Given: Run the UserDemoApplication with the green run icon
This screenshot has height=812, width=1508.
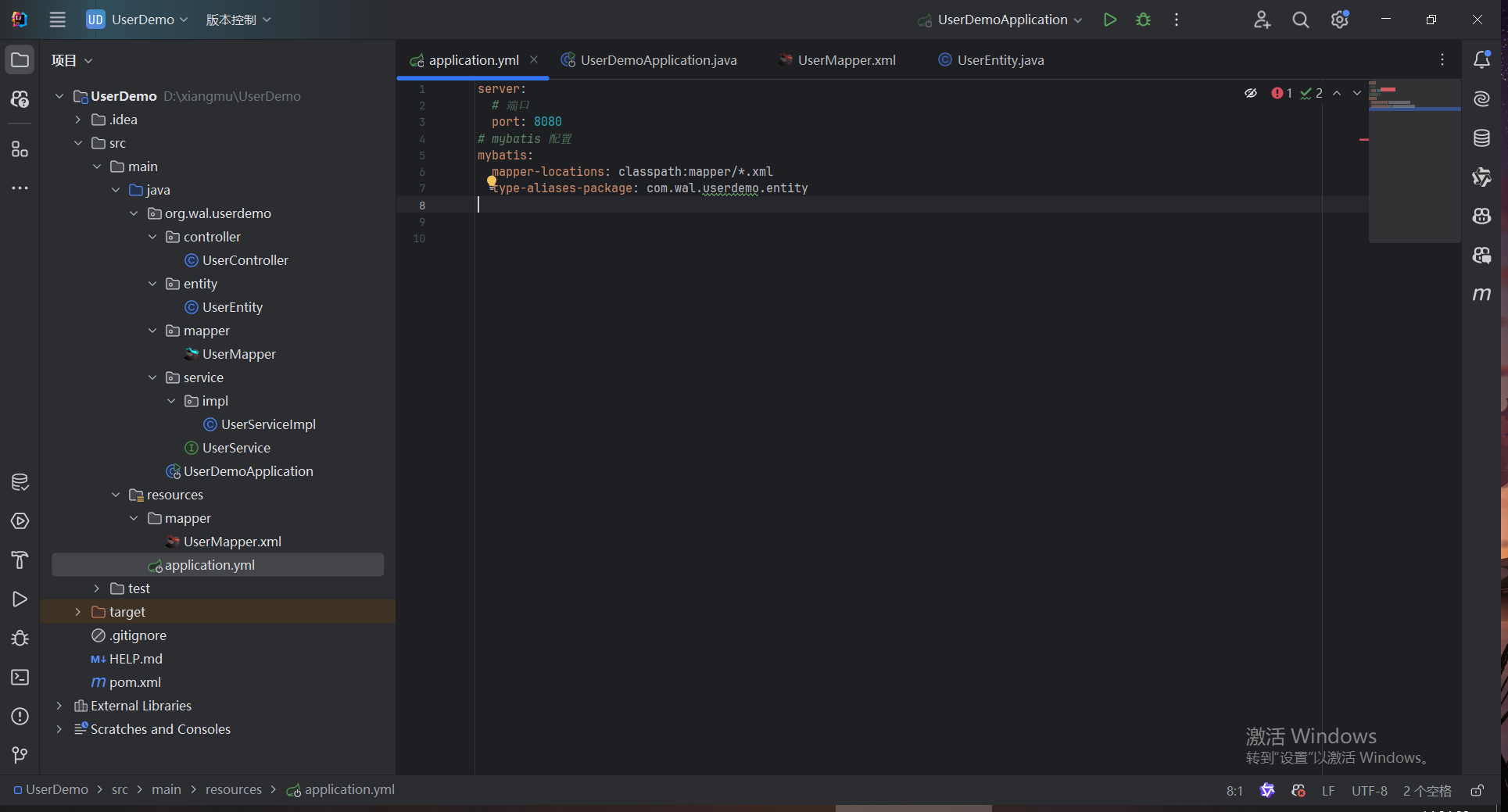Looking at the screenshot, I should click(1109, 20).
